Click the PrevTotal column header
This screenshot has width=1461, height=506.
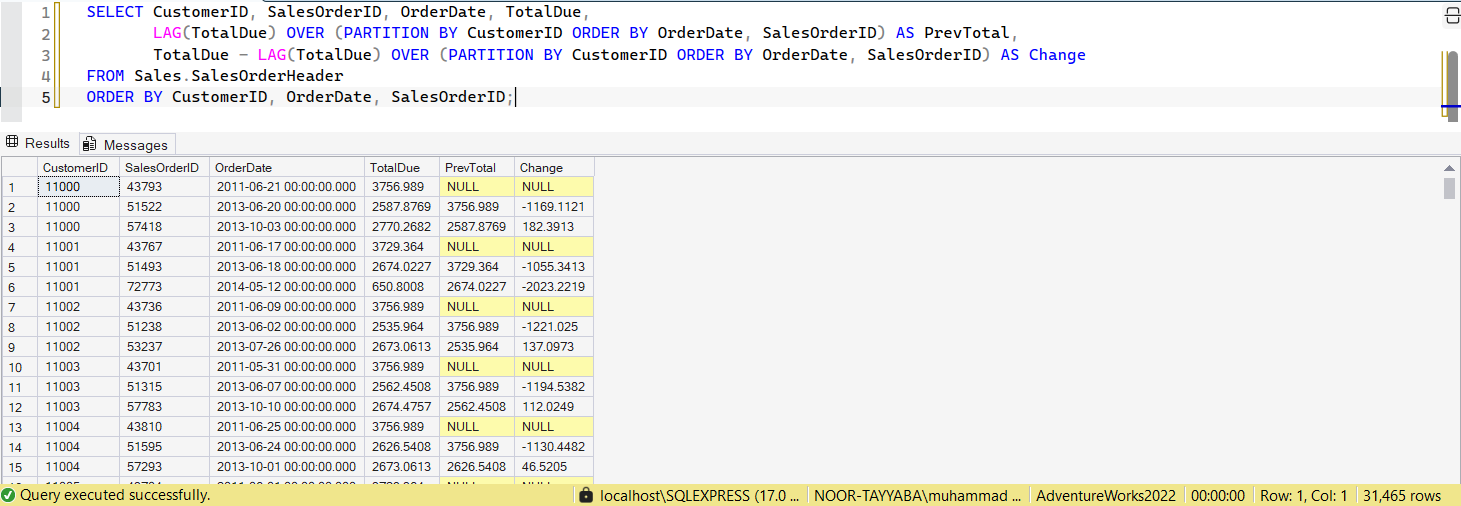pyautogui.click(x=477, y=167)
